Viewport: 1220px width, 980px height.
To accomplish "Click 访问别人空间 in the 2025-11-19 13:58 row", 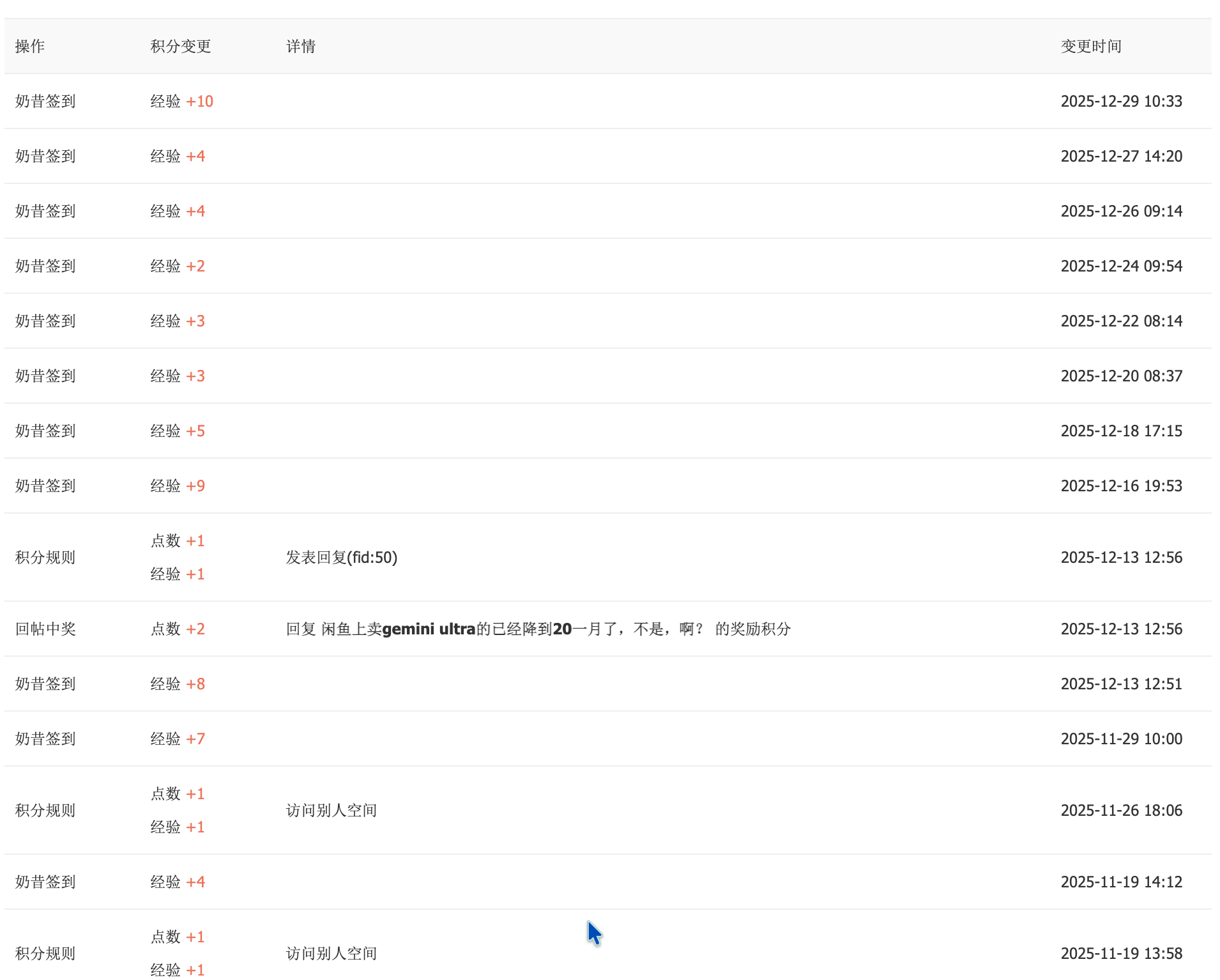I will click(331, 954).
